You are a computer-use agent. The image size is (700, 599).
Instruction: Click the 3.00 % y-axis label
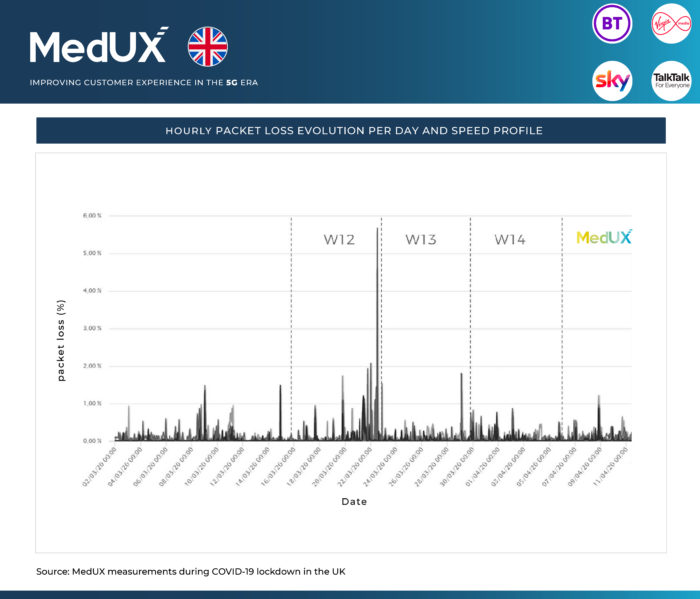(92, 328)
